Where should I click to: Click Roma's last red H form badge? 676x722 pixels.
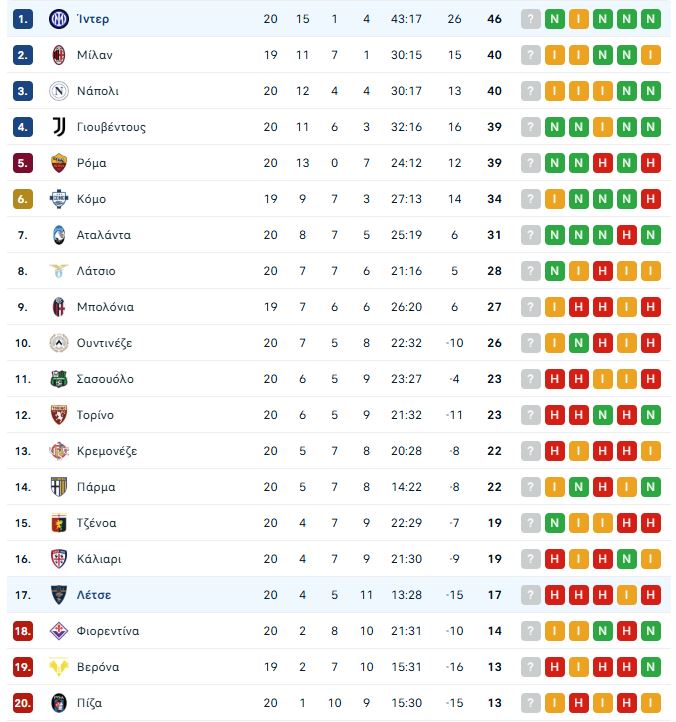(651, 163)
